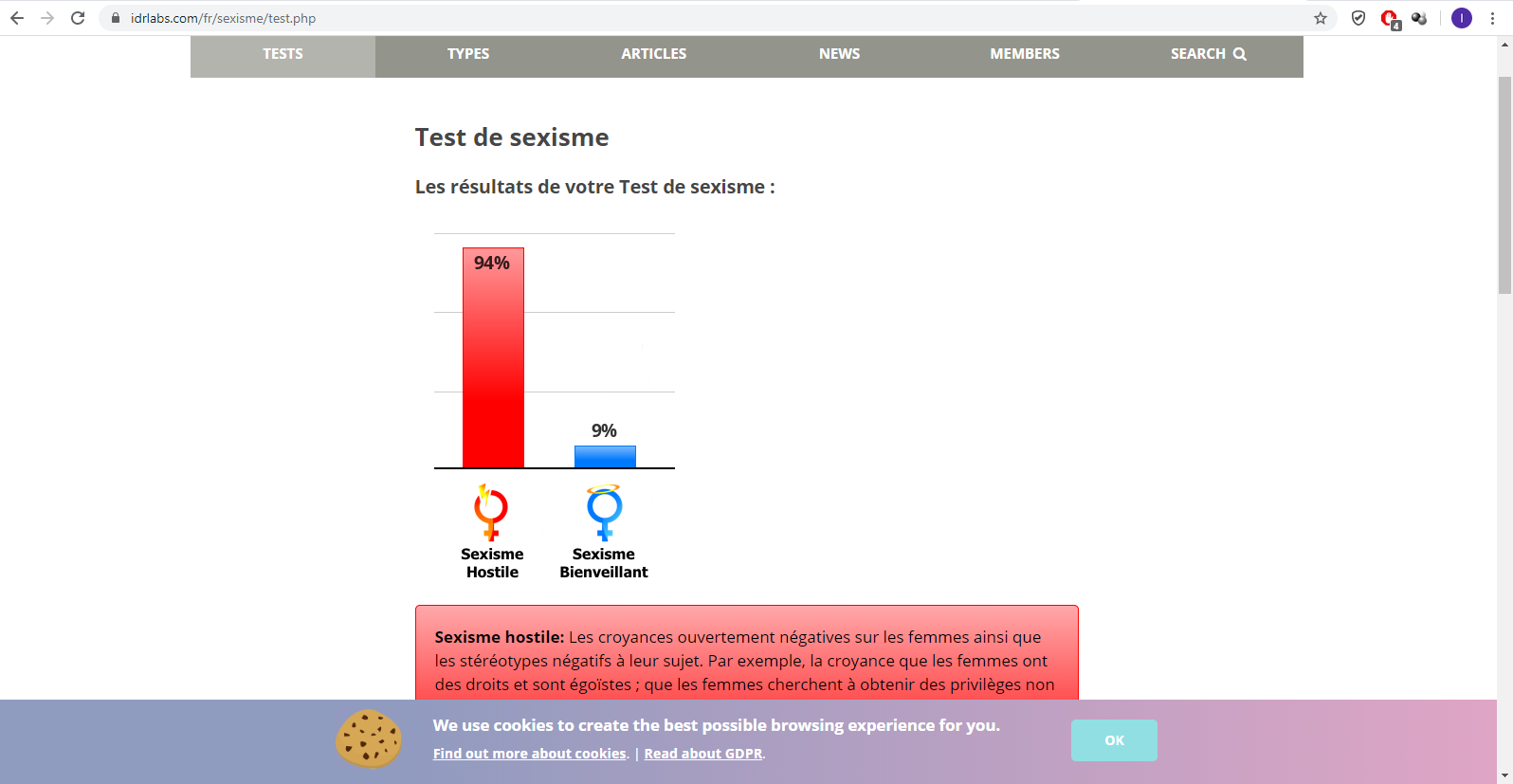This screenshot has height=784, width=1513.
Task: Follow the 'Find out more about cookies' link
Action: tap(530, 754)
